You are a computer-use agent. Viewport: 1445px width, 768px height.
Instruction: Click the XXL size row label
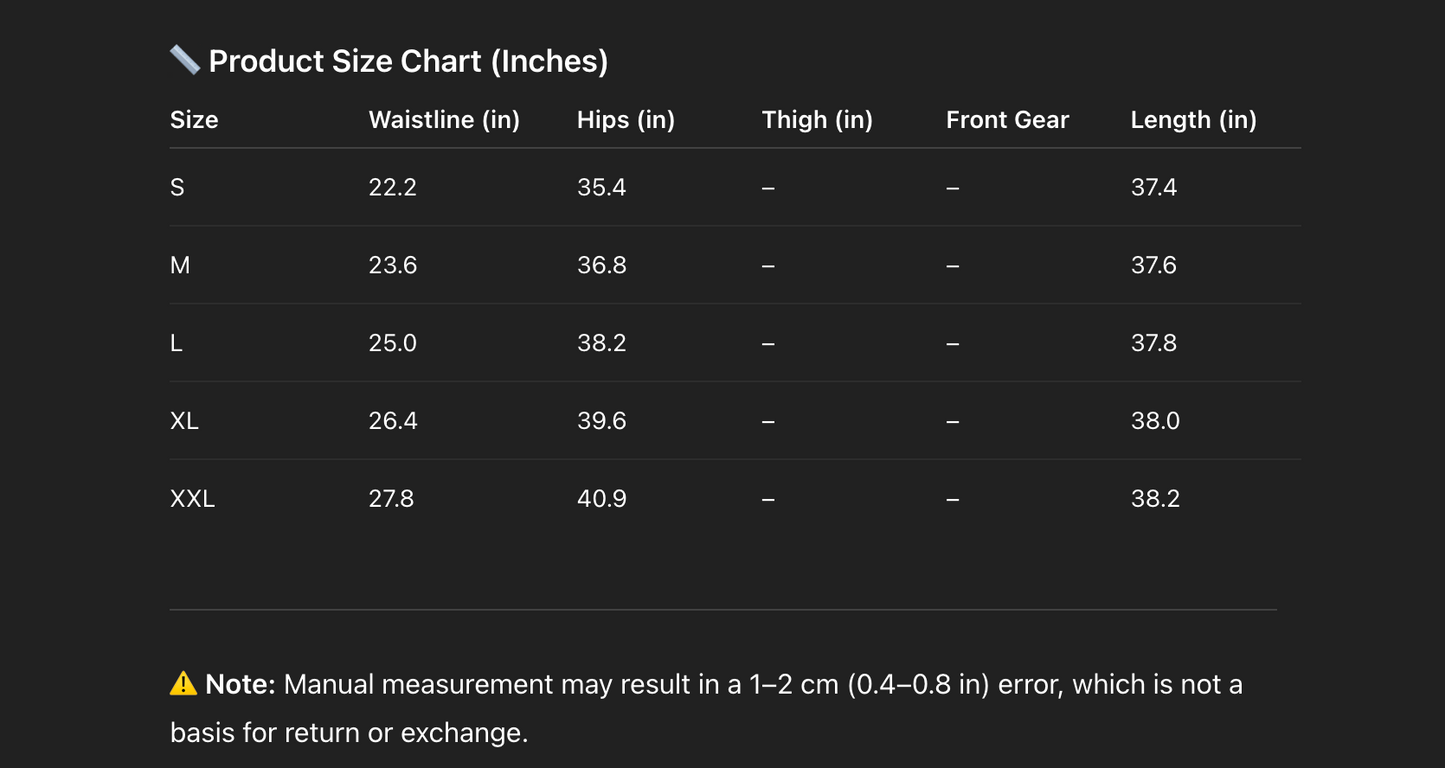[x=192, y=499]
